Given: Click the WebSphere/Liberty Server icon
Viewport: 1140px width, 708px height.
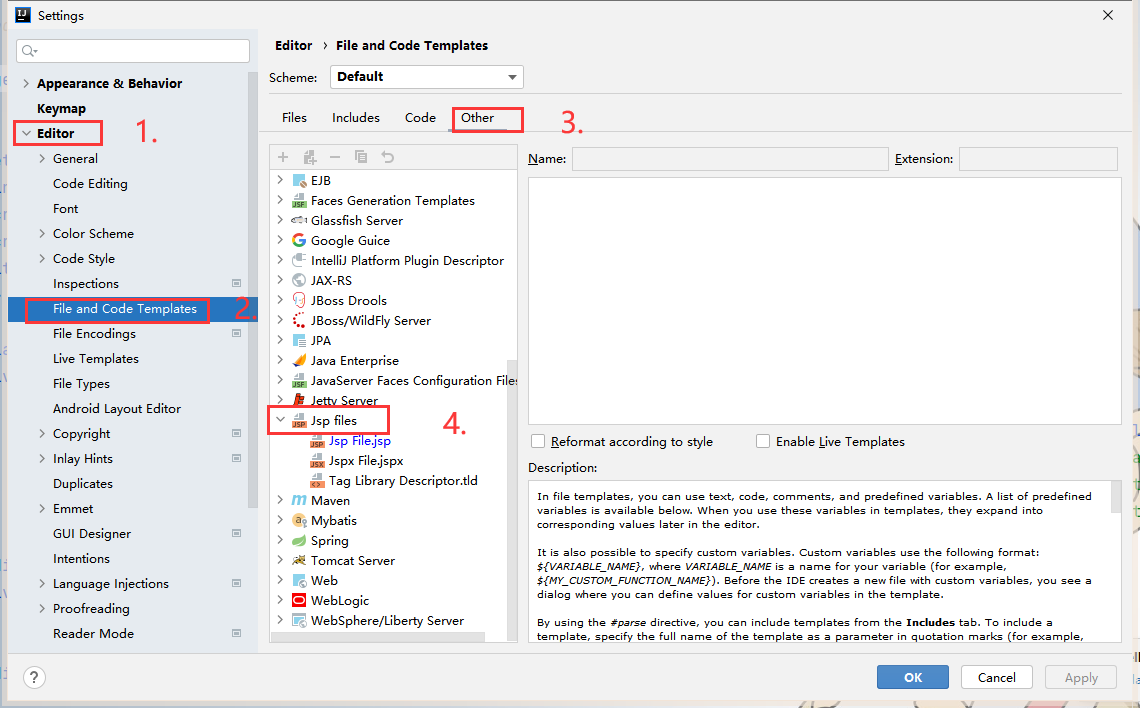Looking at the screenshot, I should [299, 621].
